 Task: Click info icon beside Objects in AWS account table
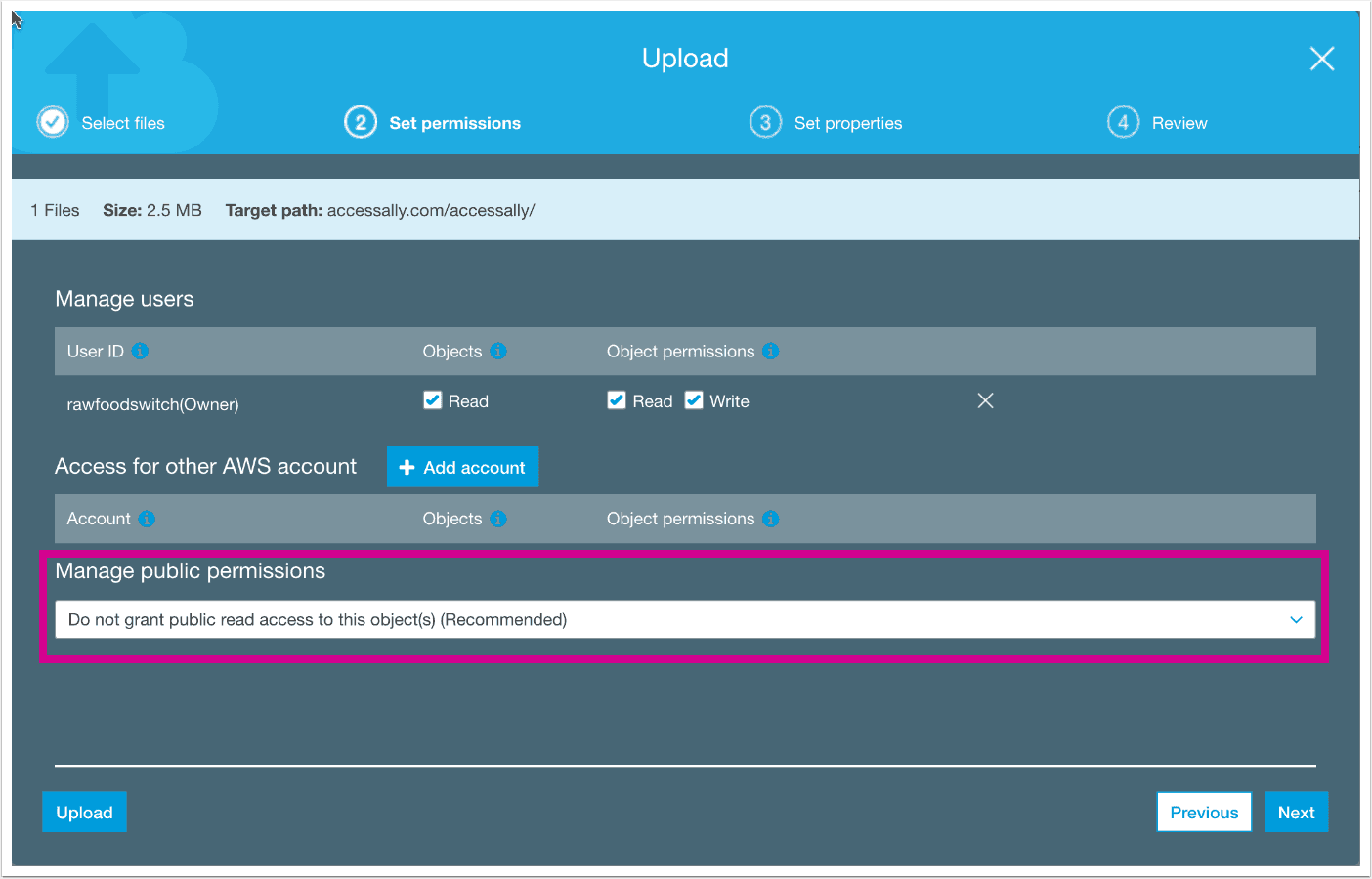(x=498, y=519)
